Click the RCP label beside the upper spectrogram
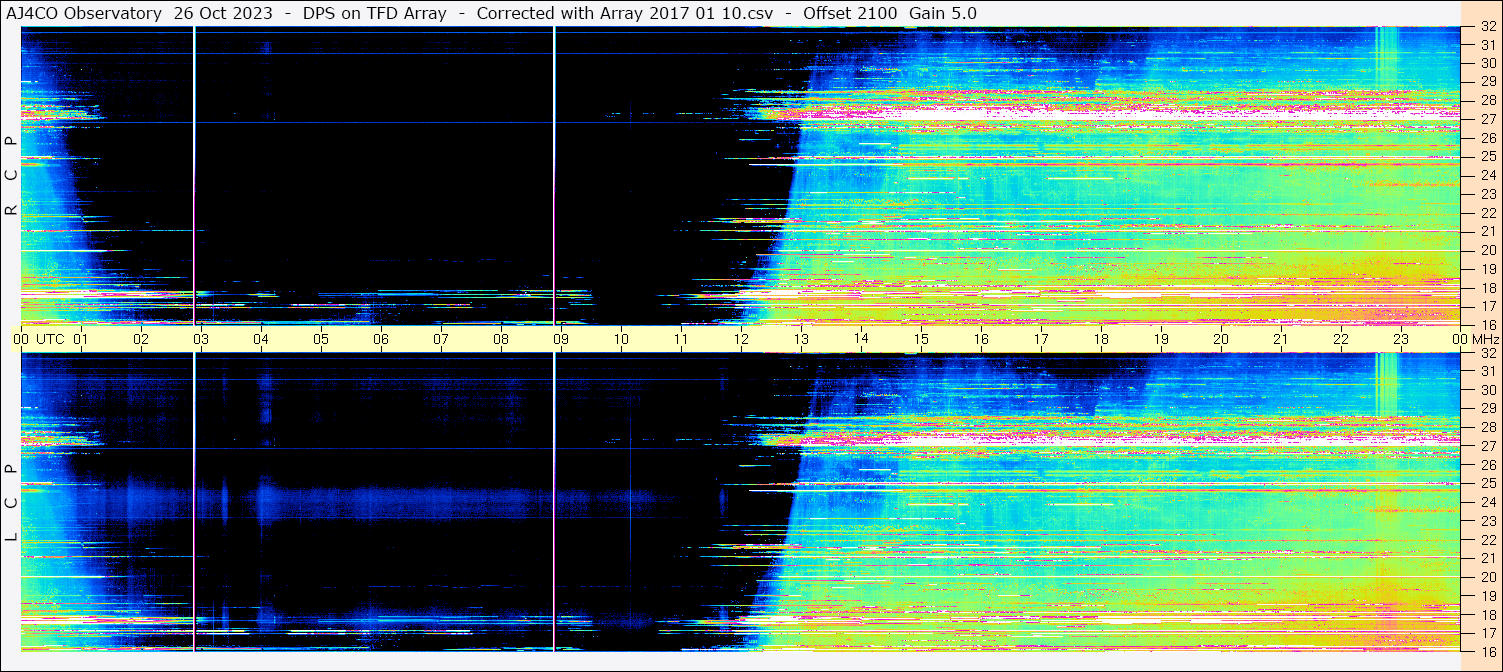This screenshot has height=672, width=1503. click(x=11, y=176)
